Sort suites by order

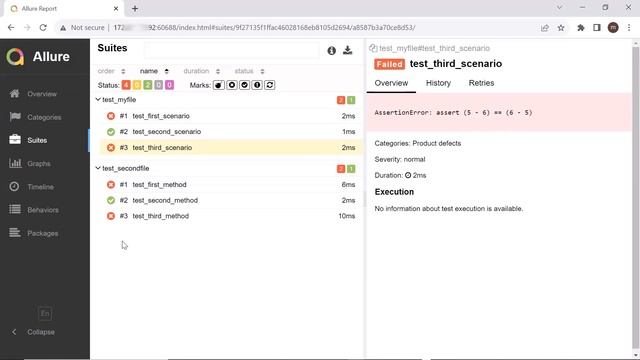[x=111, y=71]
